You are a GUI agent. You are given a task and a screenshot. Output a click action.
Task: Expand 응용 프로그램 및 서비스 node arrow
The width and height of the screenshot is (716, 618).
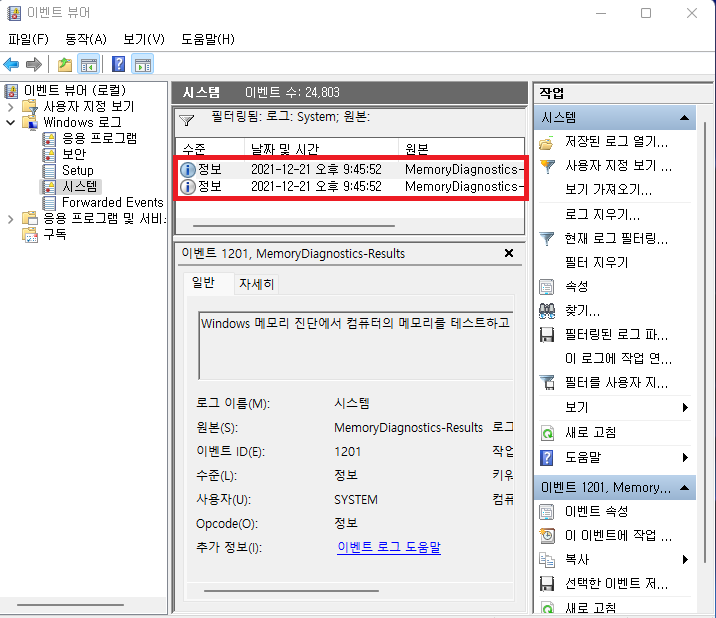pyautogui.click(x=11, y=219)
